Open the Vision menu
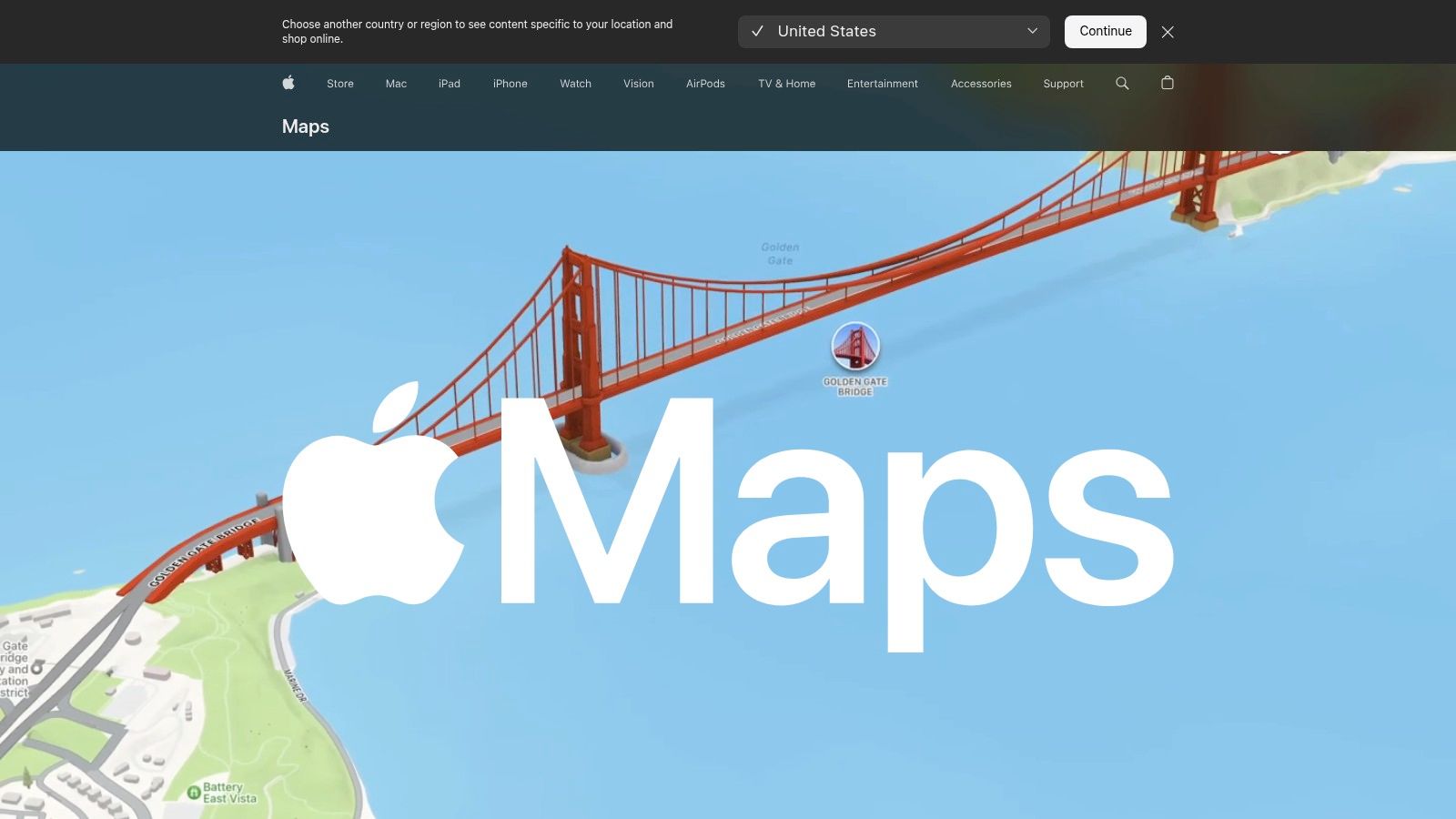This screenshot has height=819, width=1456. coord(639,84)
